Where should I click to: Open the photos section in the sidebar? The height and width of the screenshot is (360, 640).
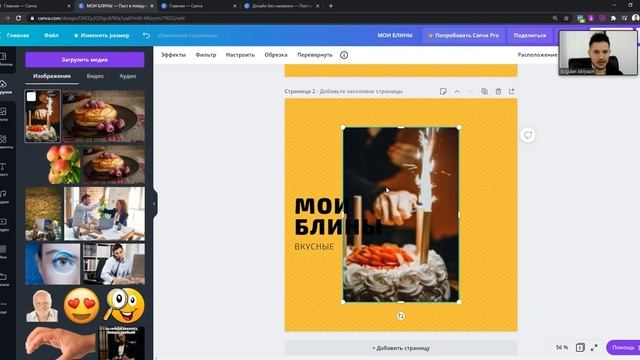(x=4, y=114)
